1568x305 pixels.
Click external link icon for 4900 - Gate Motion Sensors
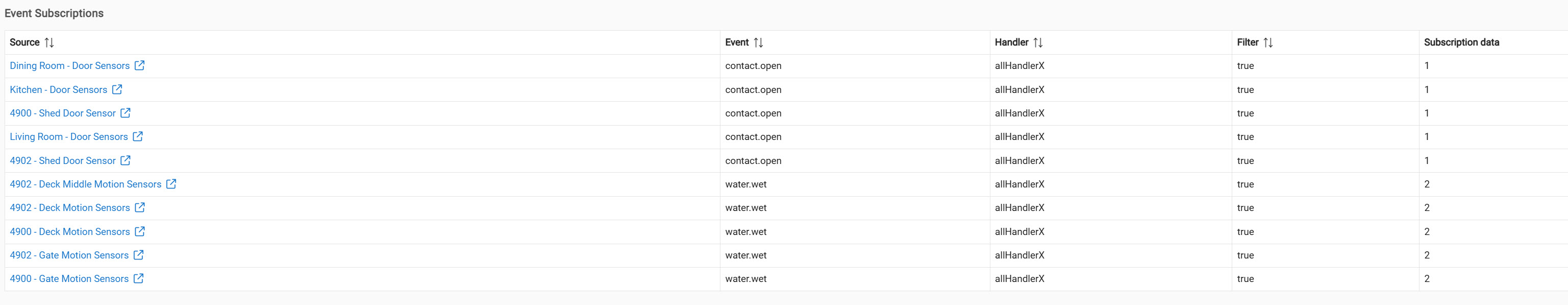coord(139,278)
